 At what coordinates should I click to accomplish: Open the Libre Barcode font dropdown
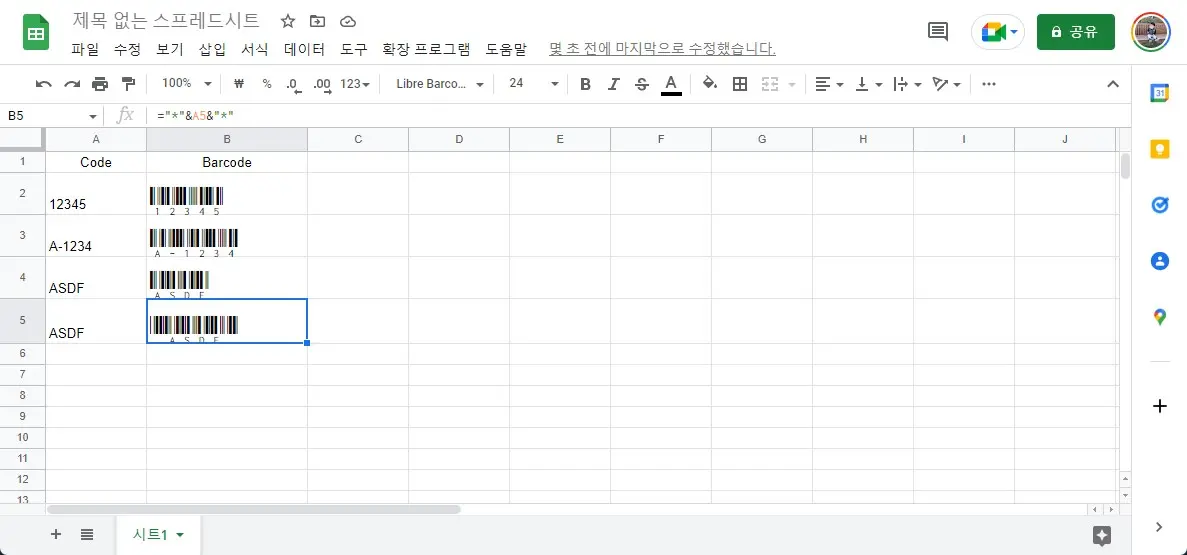(x=440, y=84)
